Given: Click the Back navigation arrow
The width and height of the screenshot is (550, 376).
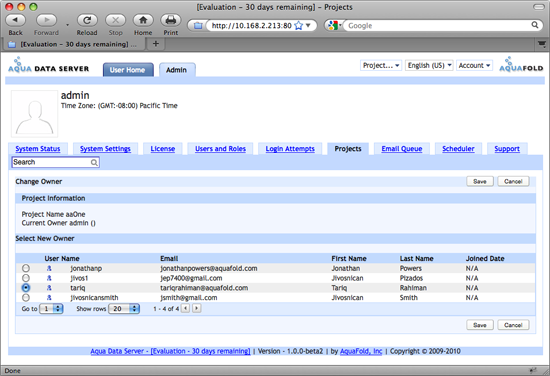Looking at the screenshot, I should click(15, 20).
